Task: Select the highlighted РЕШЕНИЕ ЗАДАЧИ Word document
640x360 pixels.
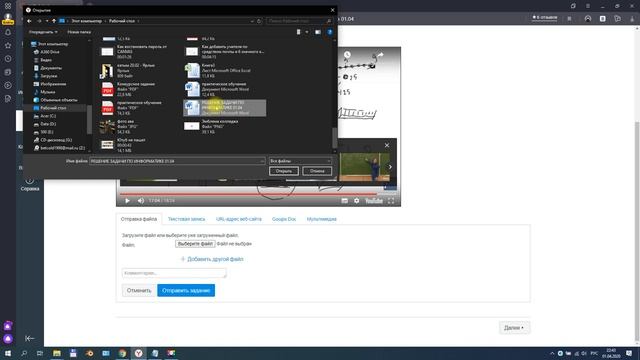Action: 224,108
